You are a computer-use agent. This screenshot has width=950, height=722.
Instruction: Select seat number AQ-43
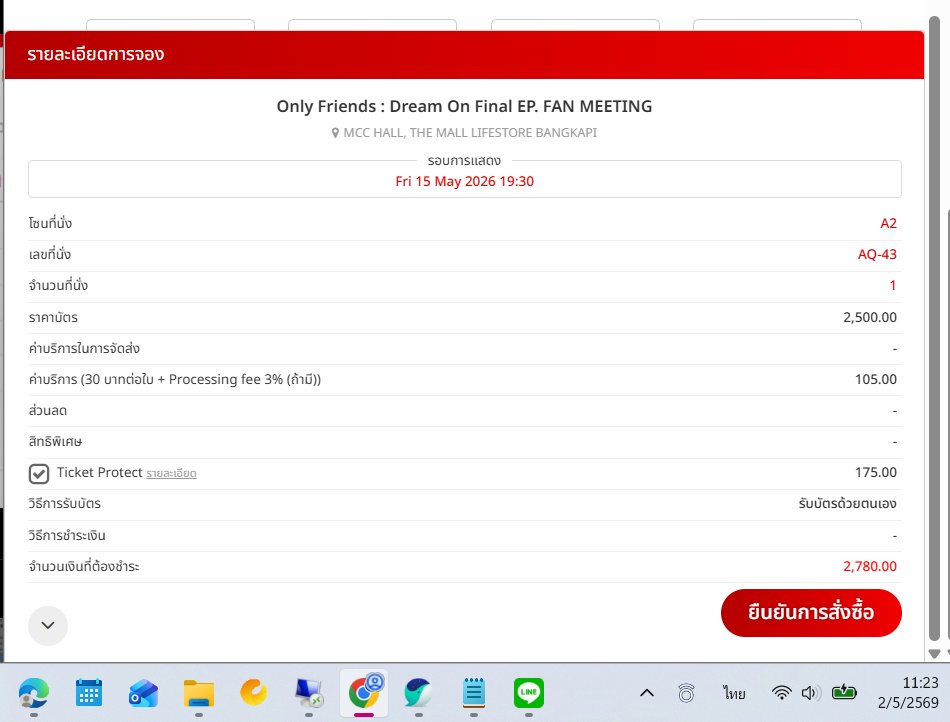(877, 254)
